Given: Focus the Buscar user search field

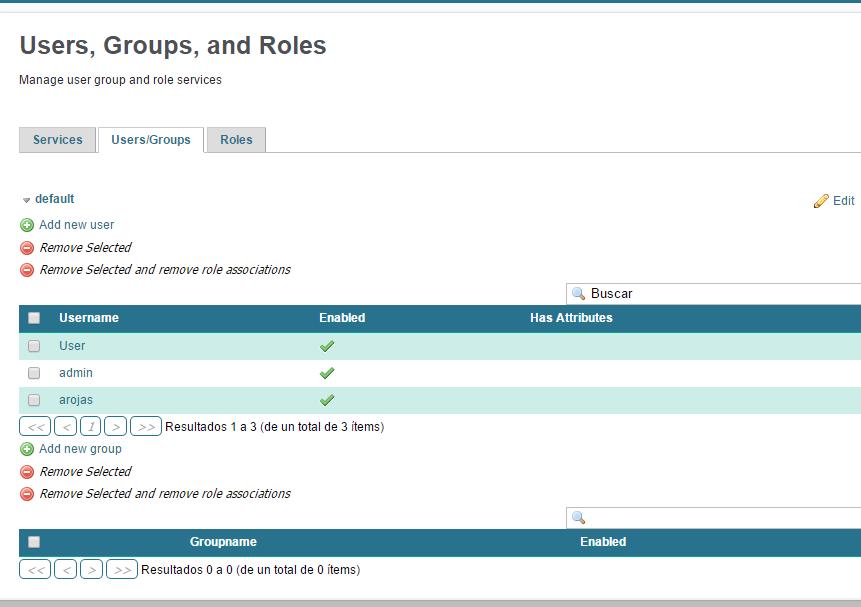Looking at the screenshot, I should [x=720, y=294].
